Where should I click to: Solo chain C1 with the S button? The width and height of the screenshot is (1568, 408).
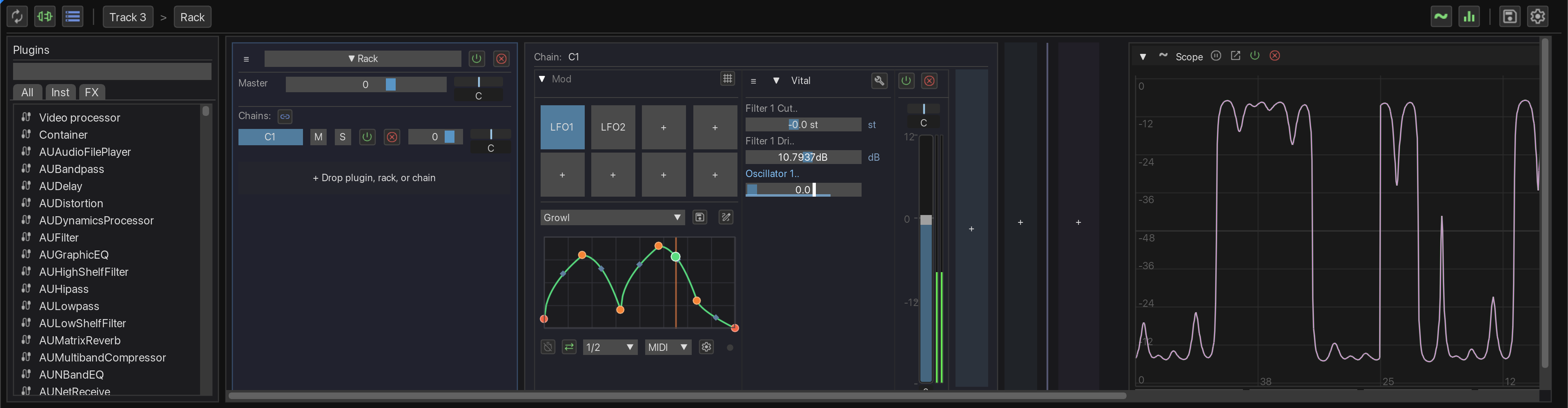pos(343,137)
